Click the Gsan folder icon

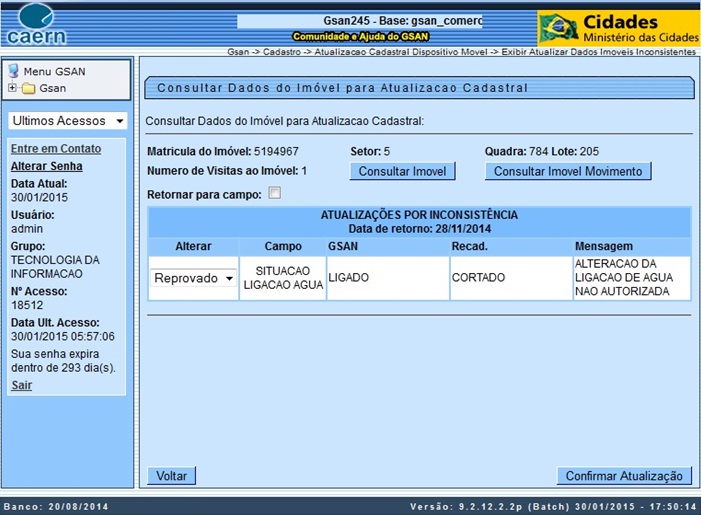(28, 89)
